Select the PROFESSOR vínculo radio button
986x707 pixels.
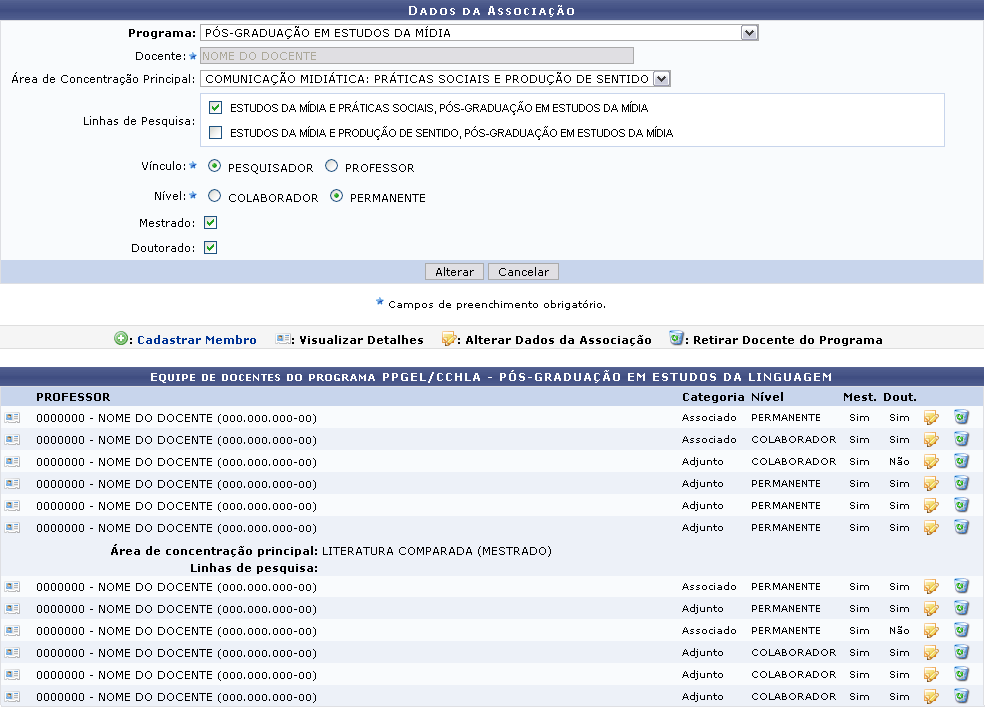click(x=332, y=167)
